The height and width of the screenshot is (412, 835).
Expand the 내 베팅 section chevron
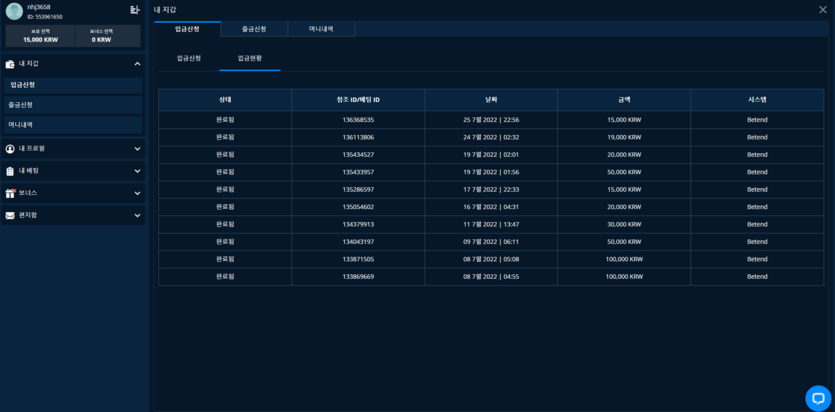click(137, 171)
